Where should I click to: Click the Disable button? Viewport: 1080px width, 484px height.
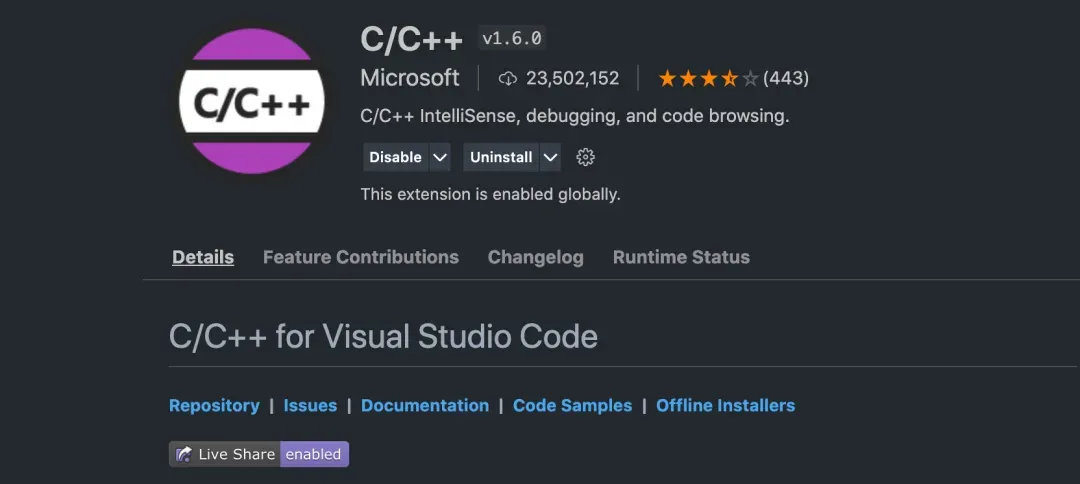[395, 157]
